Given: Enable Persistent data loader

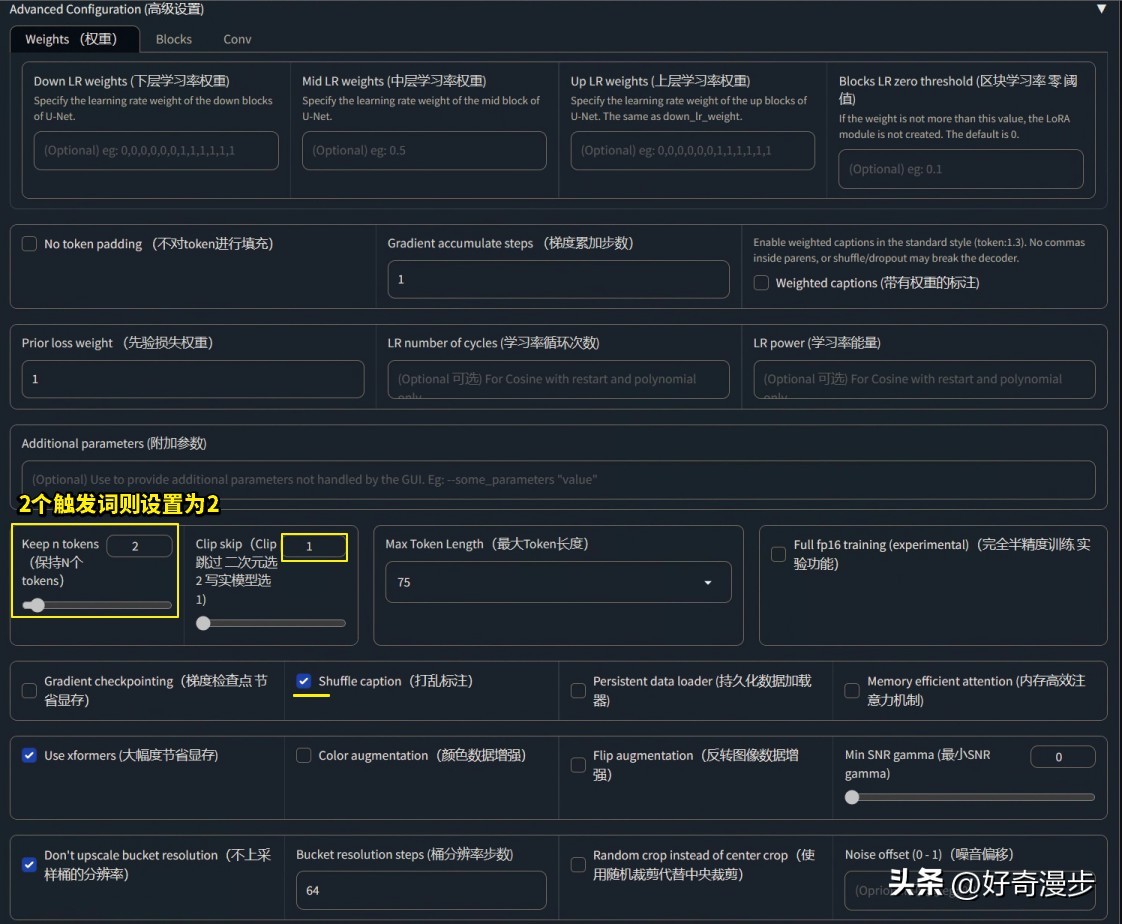Looking at the screenshot, I should pyautogui.click(x=578, y=690).
